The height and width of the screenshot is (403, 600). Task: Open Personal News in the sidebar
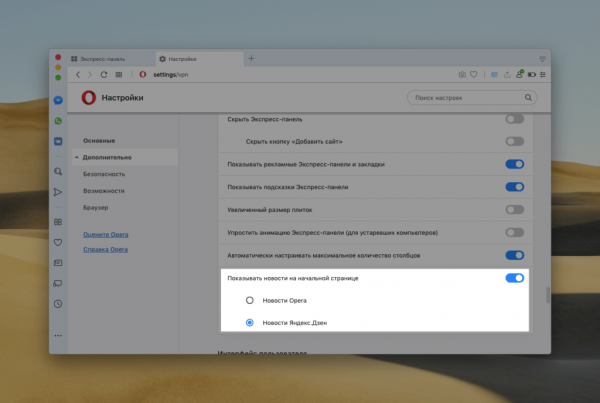click(58, 263)
